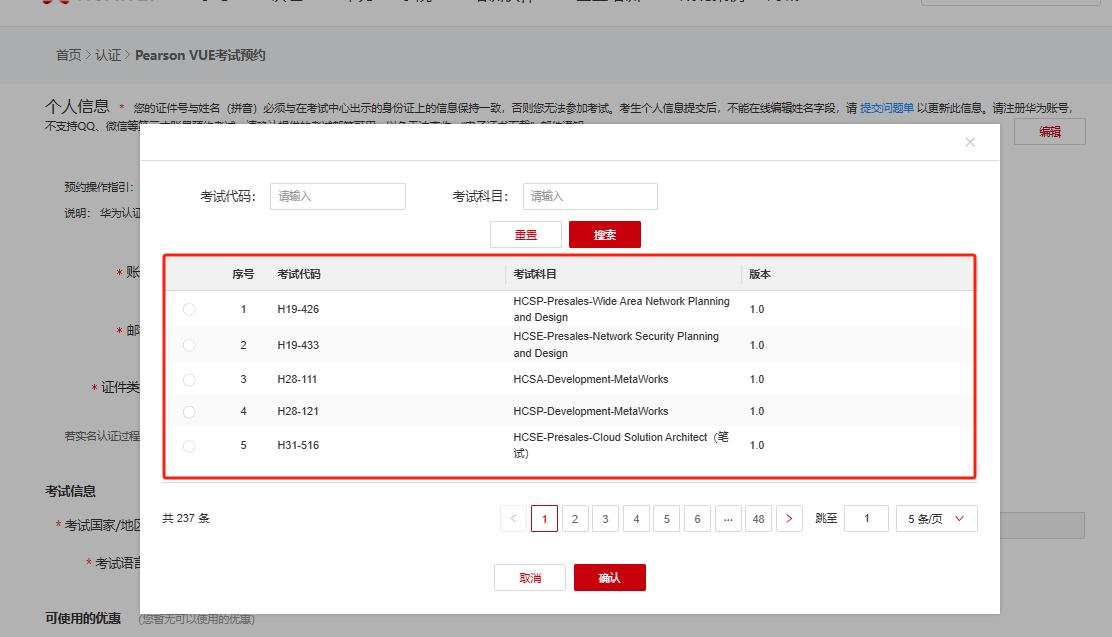Click the 版本 column header
The height and width of the screenshot is (637, 1112).
point(760,274)
